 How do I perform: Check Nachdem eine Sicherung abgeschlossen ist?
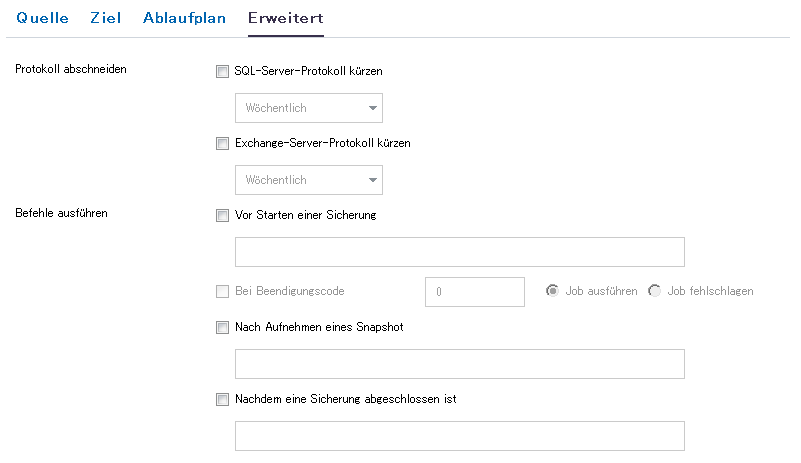click(x=222, y=399)
